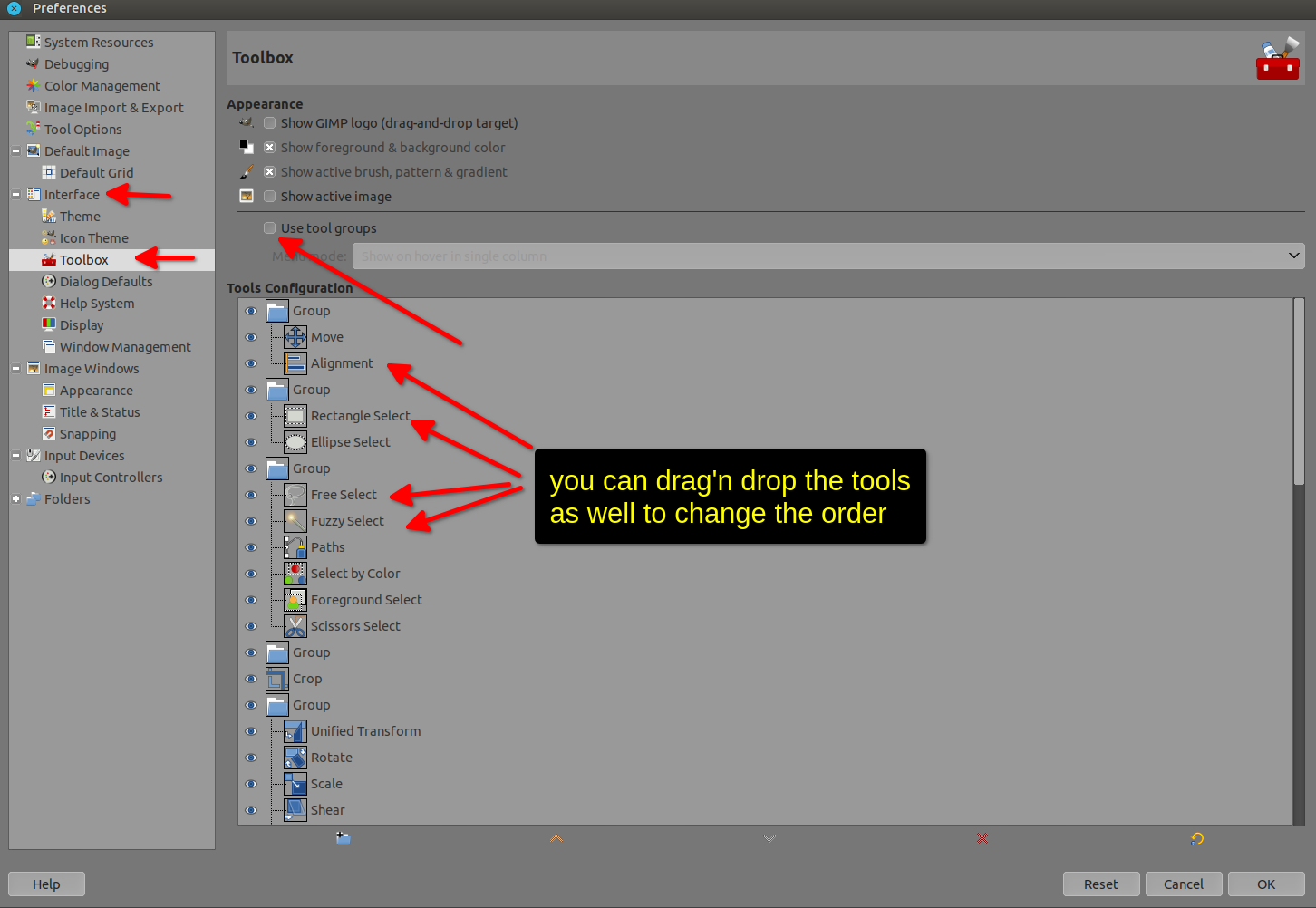Expand the Folders tree node
Viewport: 1316px width, 908px height.
[15, 498]
